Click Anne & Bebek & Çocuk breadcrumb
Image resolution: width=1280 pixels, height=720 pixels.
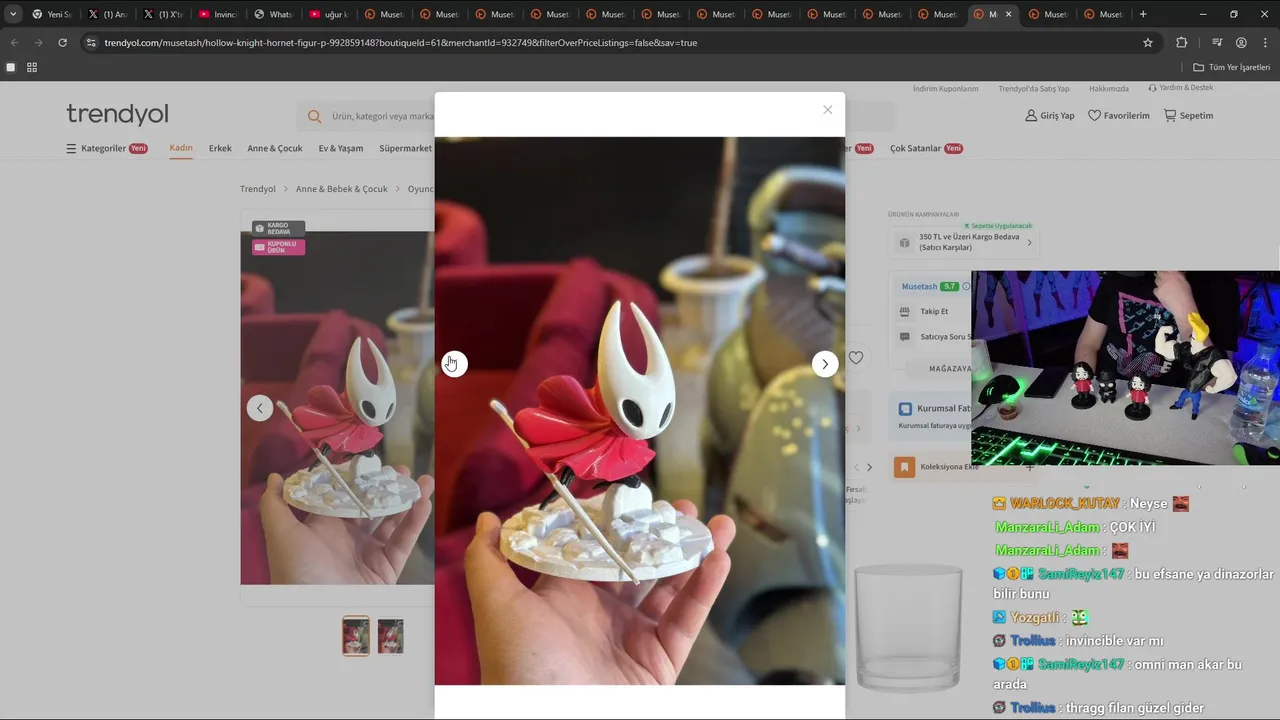(341, 189)
